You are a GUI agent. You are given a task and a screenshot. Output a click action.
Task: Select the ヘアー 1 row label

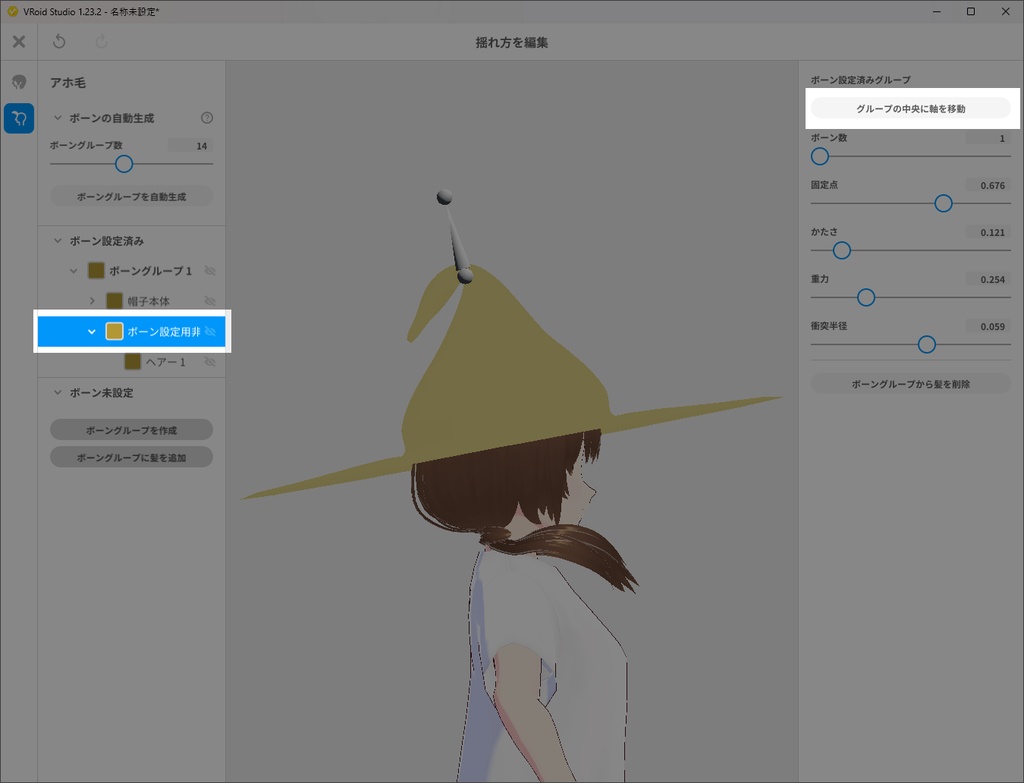(166, 362)
